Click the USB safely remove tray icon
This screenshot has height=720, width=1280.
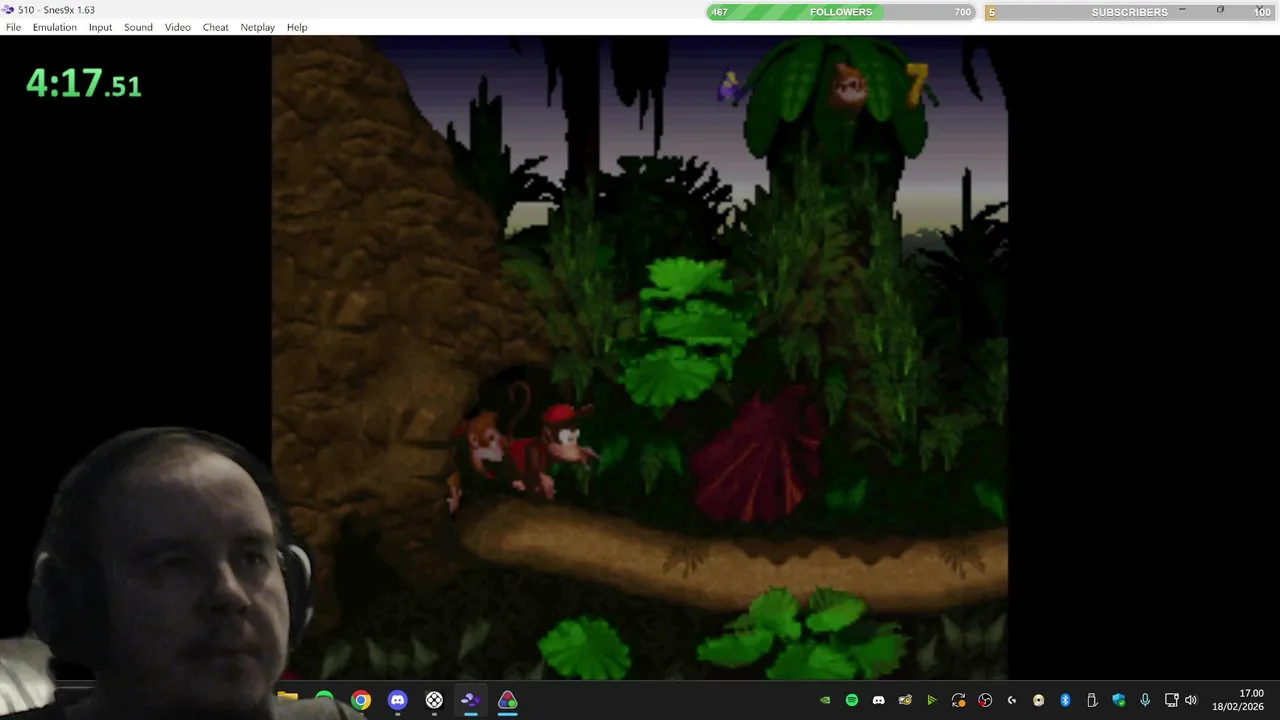coord(1092,700)
